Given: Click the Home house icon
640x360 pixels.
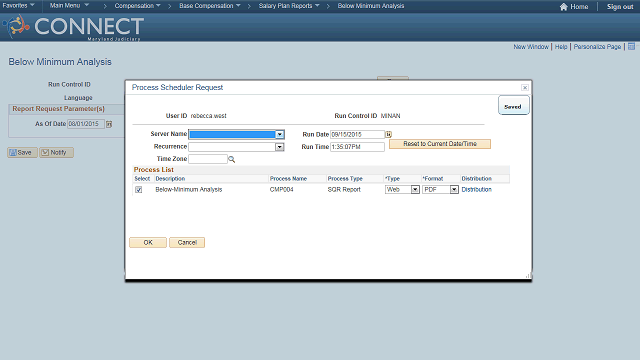Looking at the screenshot, I should tap(563, 7).
